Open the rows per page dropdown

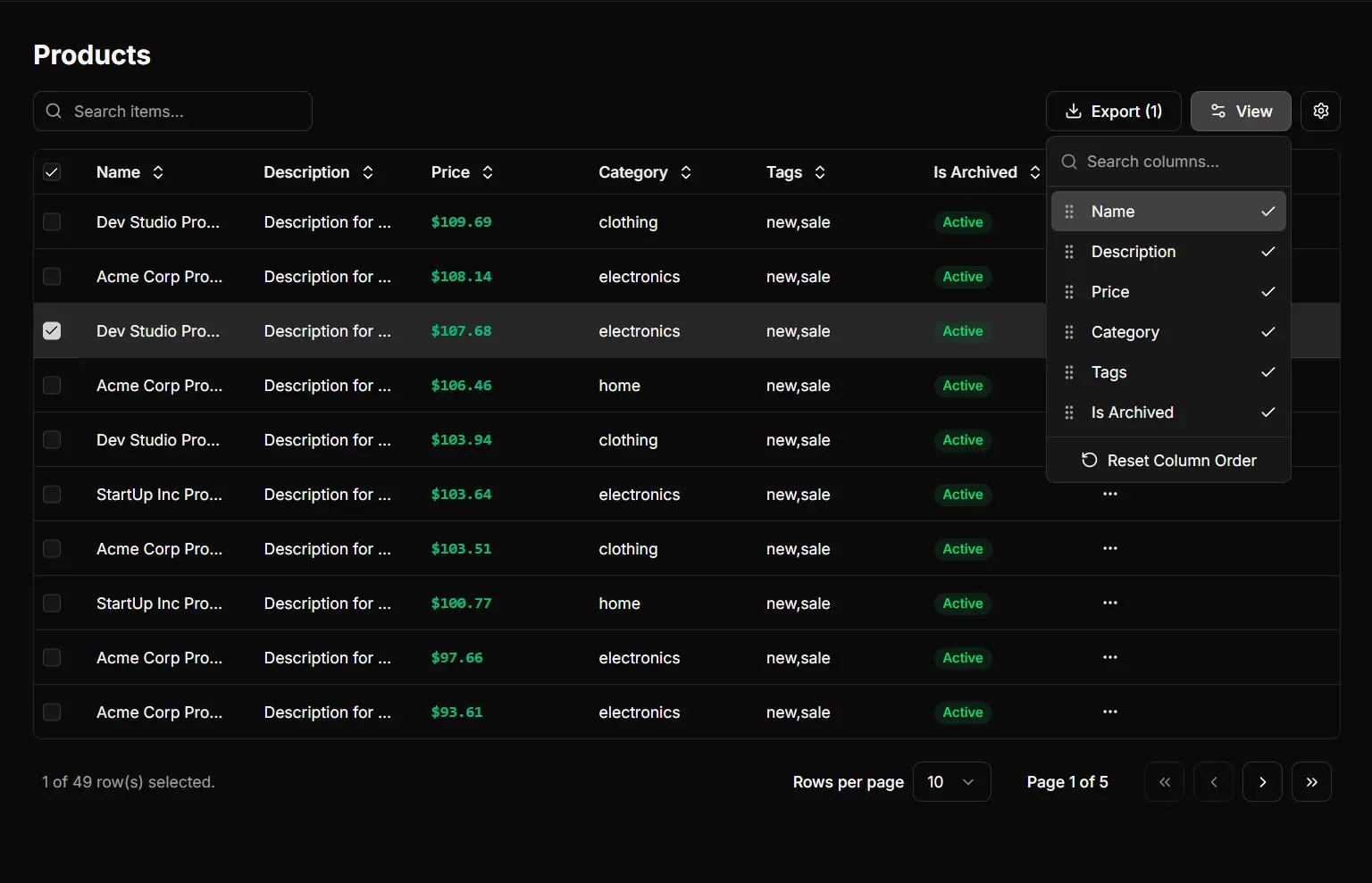coord(951,781)
